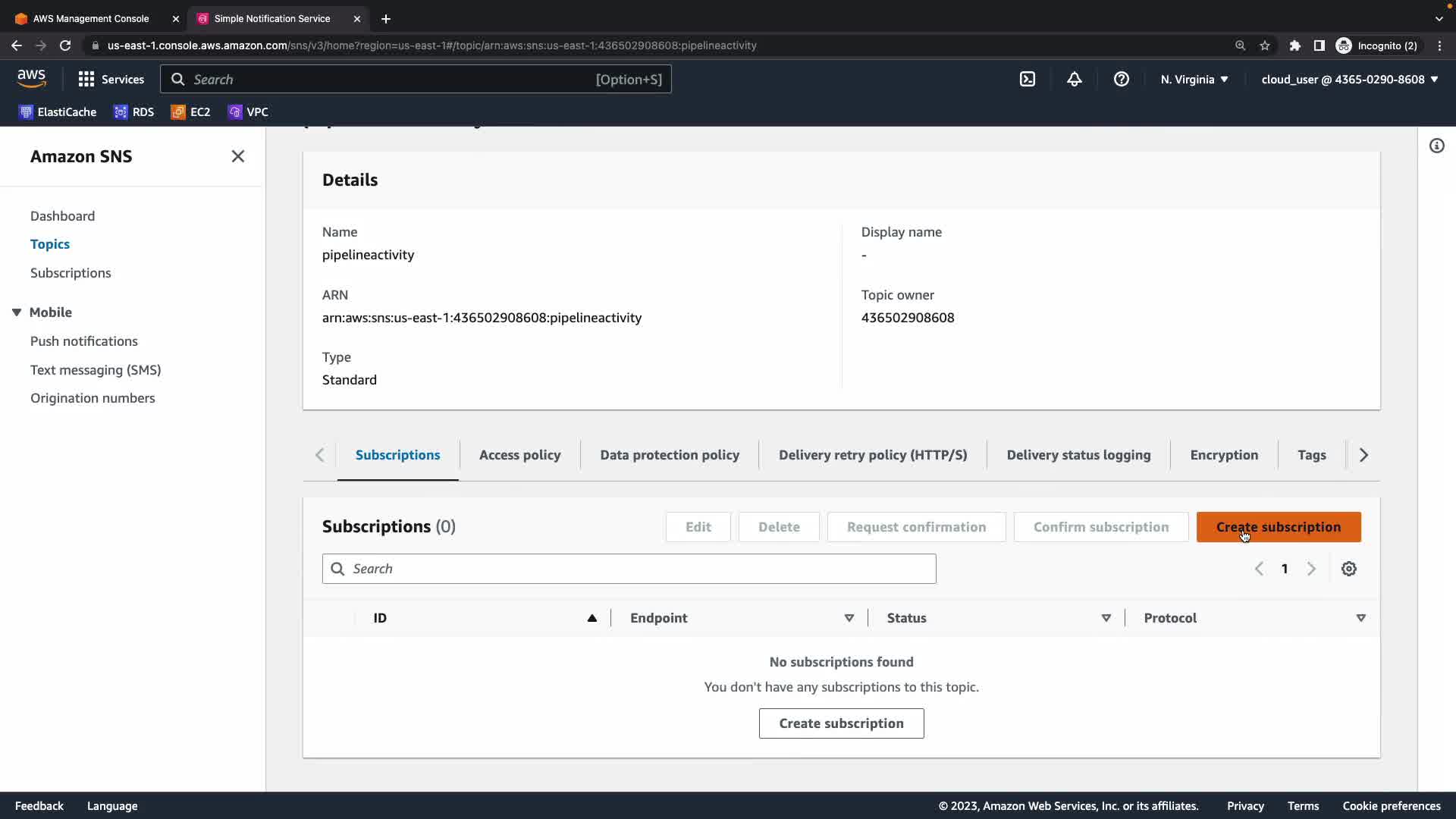This screenshot has height=819, width=1456.
Task: Close the Amazon SNS navigation panel
Action: [237, 156]
